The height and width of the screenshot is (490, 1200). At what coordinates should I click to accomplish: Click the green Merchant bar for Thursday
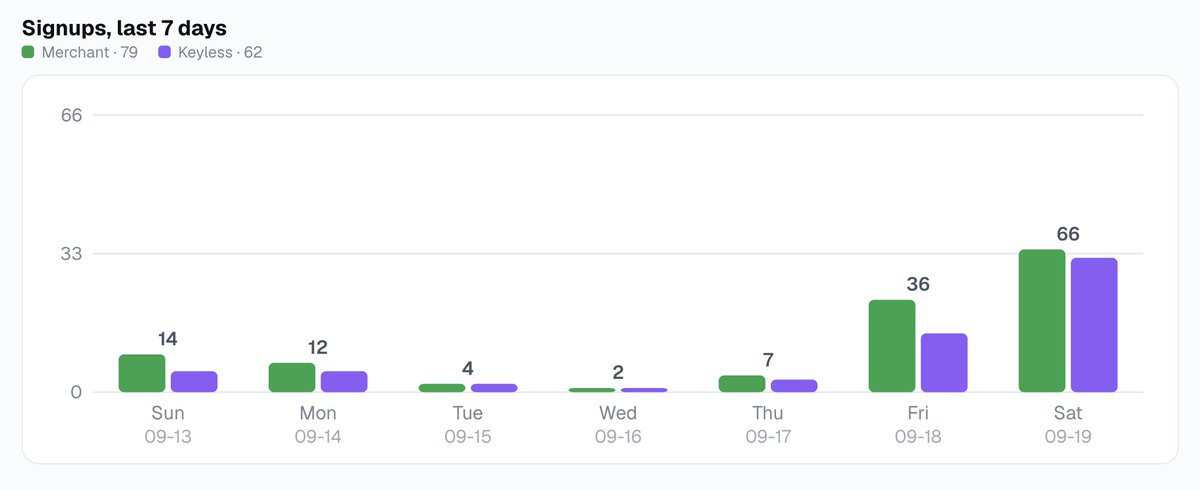pos(742,383)
